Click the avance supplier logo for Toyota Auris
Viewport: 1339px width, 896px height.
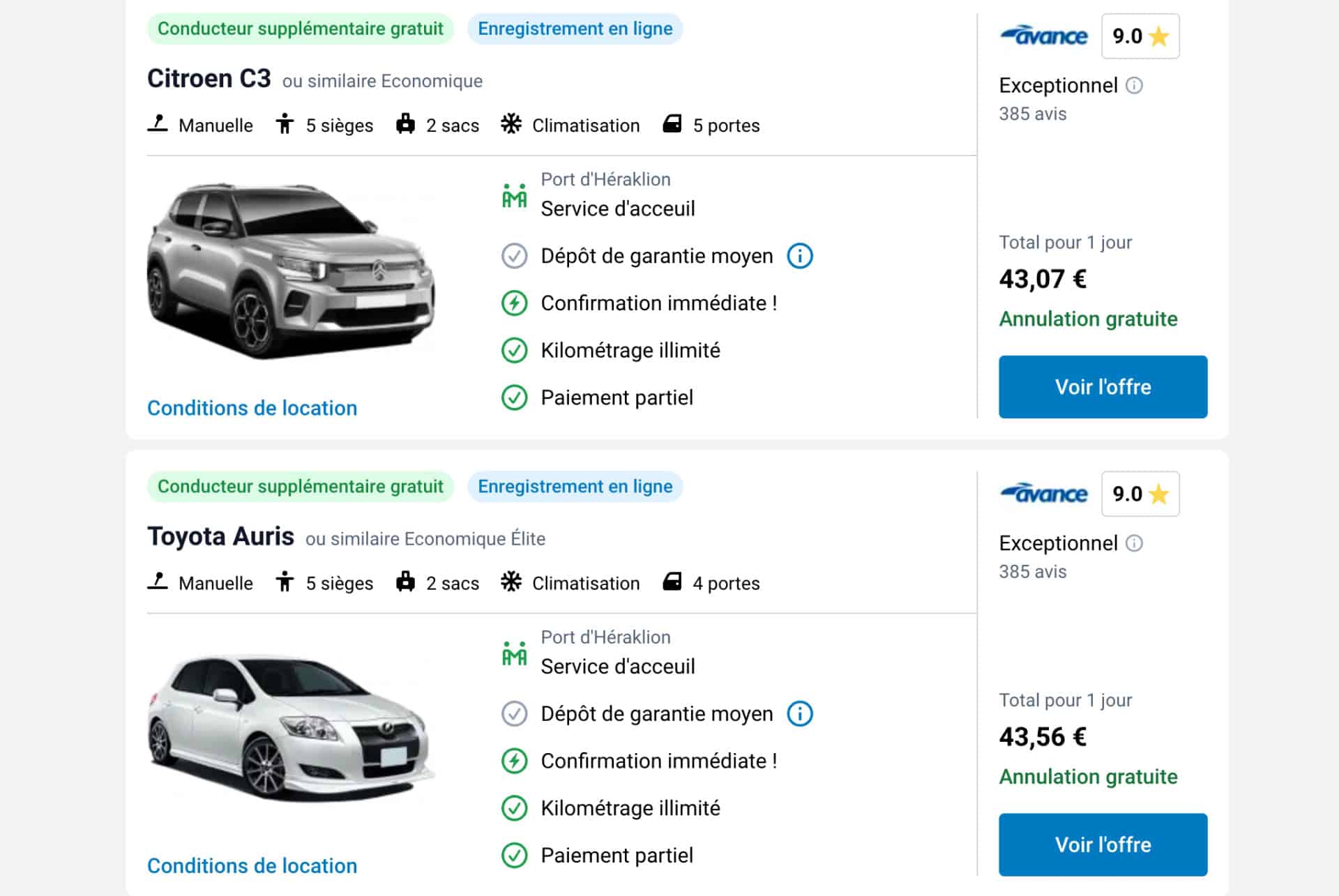click(1044, 494)
